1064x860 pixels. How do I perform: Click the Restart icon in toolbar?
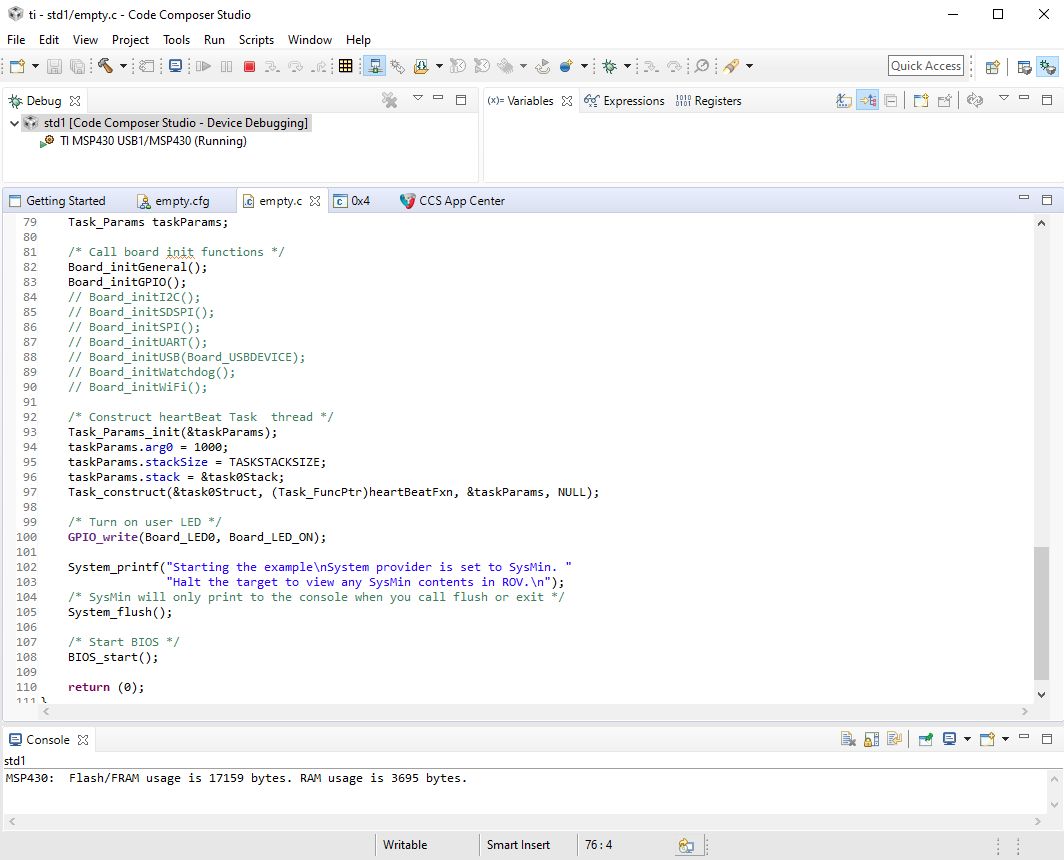(542, 66)
